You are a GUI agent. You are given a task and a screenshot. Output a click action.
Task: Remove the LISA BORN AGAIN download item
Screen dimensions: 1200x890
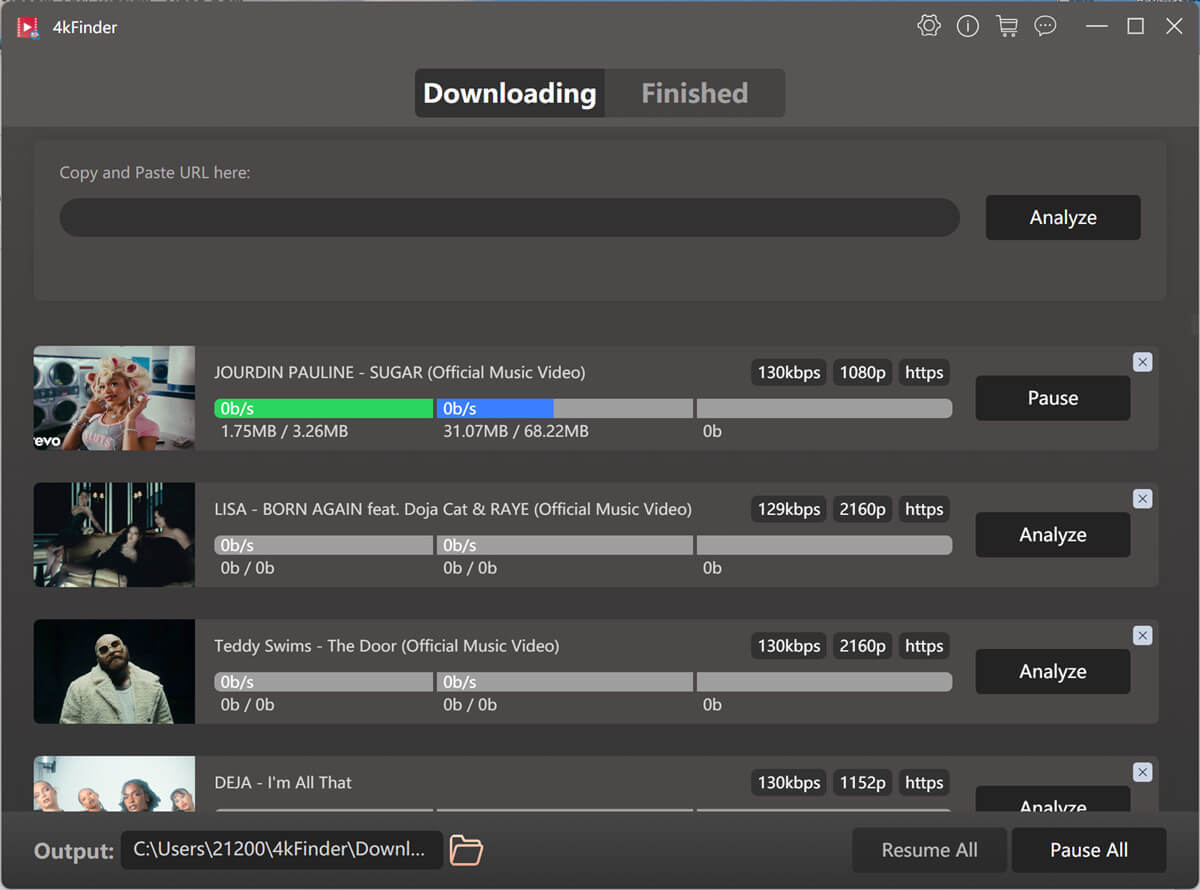[1142, 499]
